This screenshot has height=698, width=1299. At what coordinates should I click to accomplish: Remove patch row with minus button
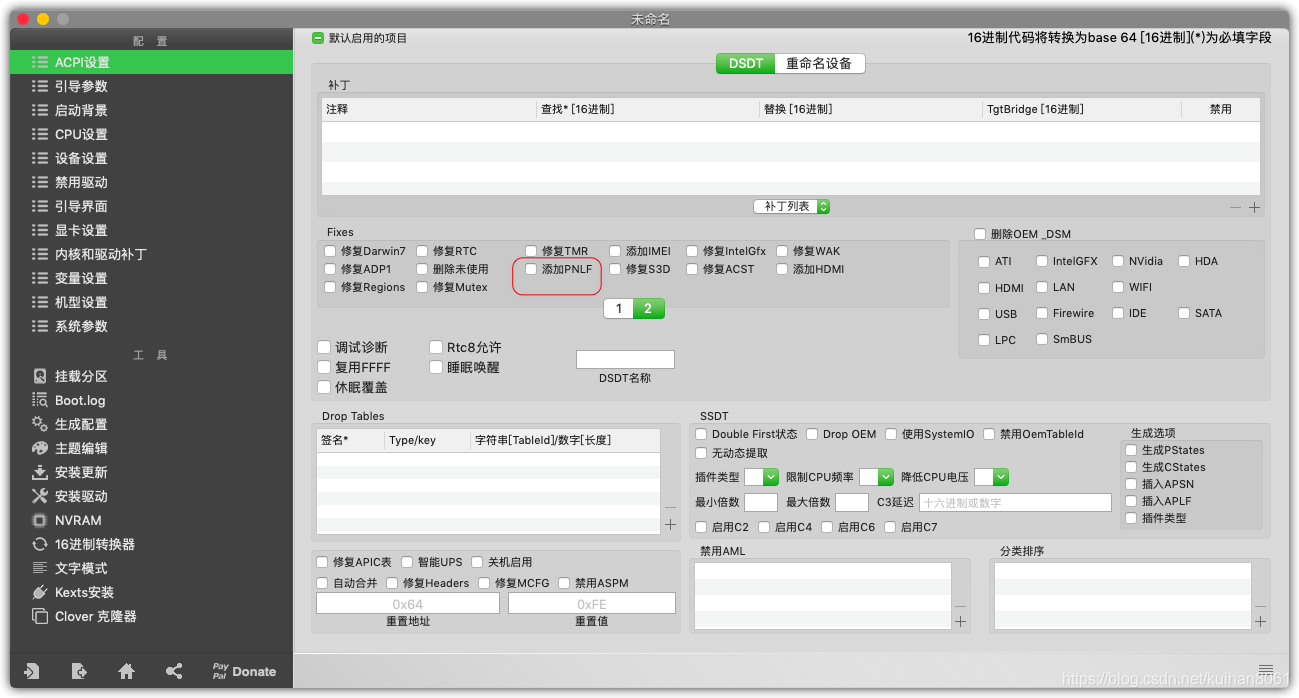point(1236,207)
